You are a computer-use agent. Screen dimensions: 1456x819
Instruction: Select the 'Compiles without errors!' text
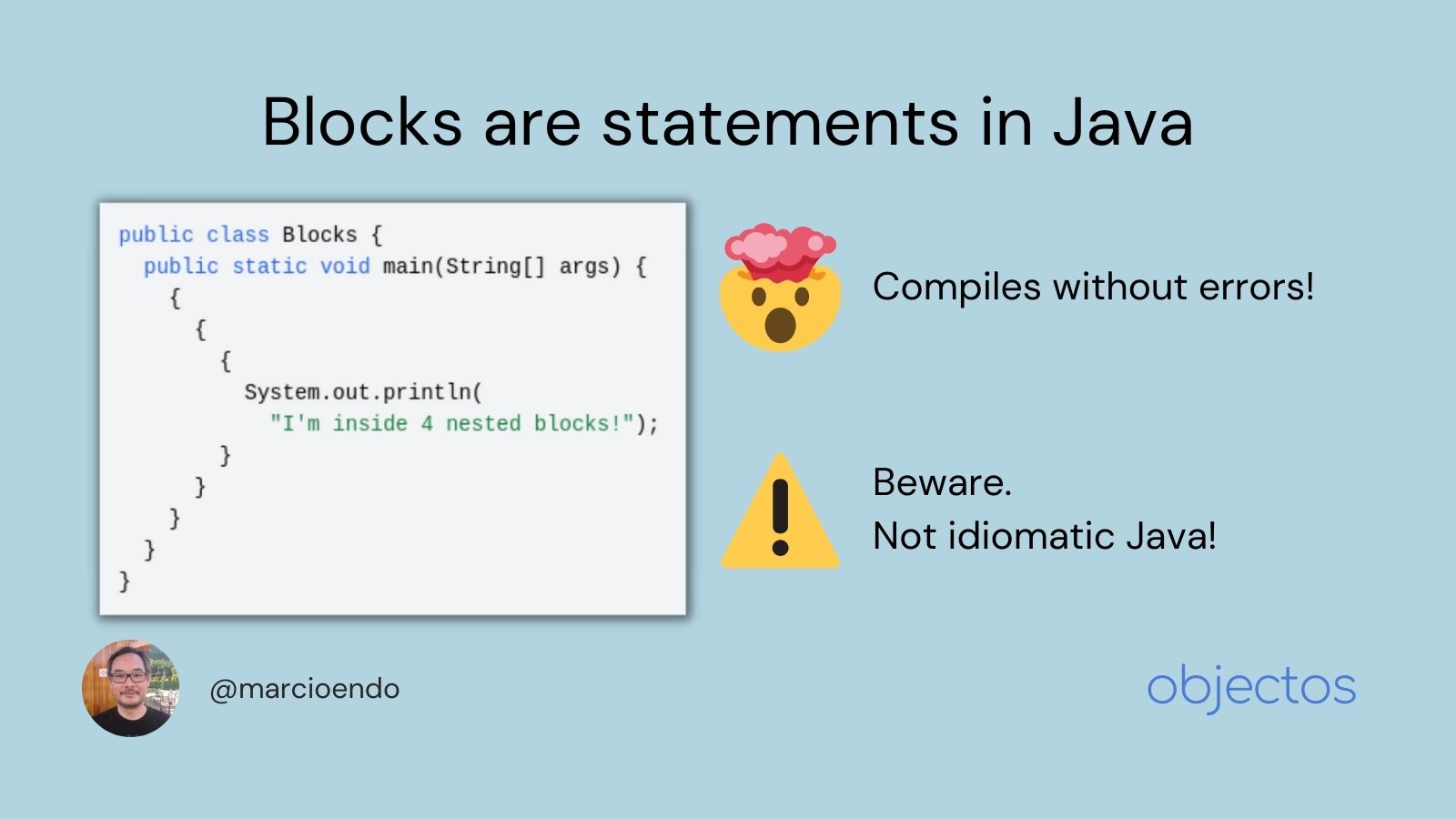pyautogui.click(x=1092, y=287)
